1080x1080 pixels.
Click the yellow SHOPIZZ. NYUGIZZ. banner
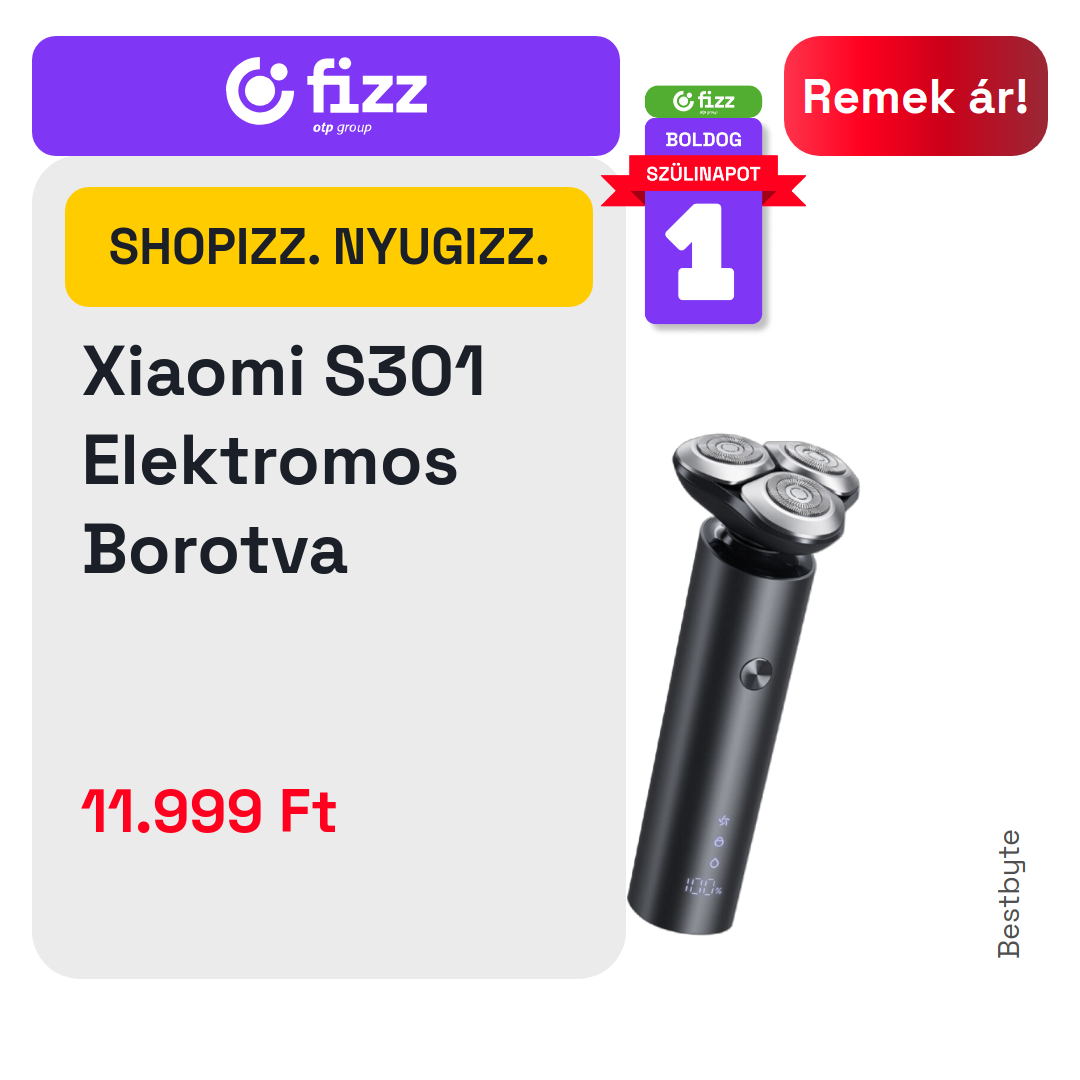pyautogui.click(x=329, y=247)
